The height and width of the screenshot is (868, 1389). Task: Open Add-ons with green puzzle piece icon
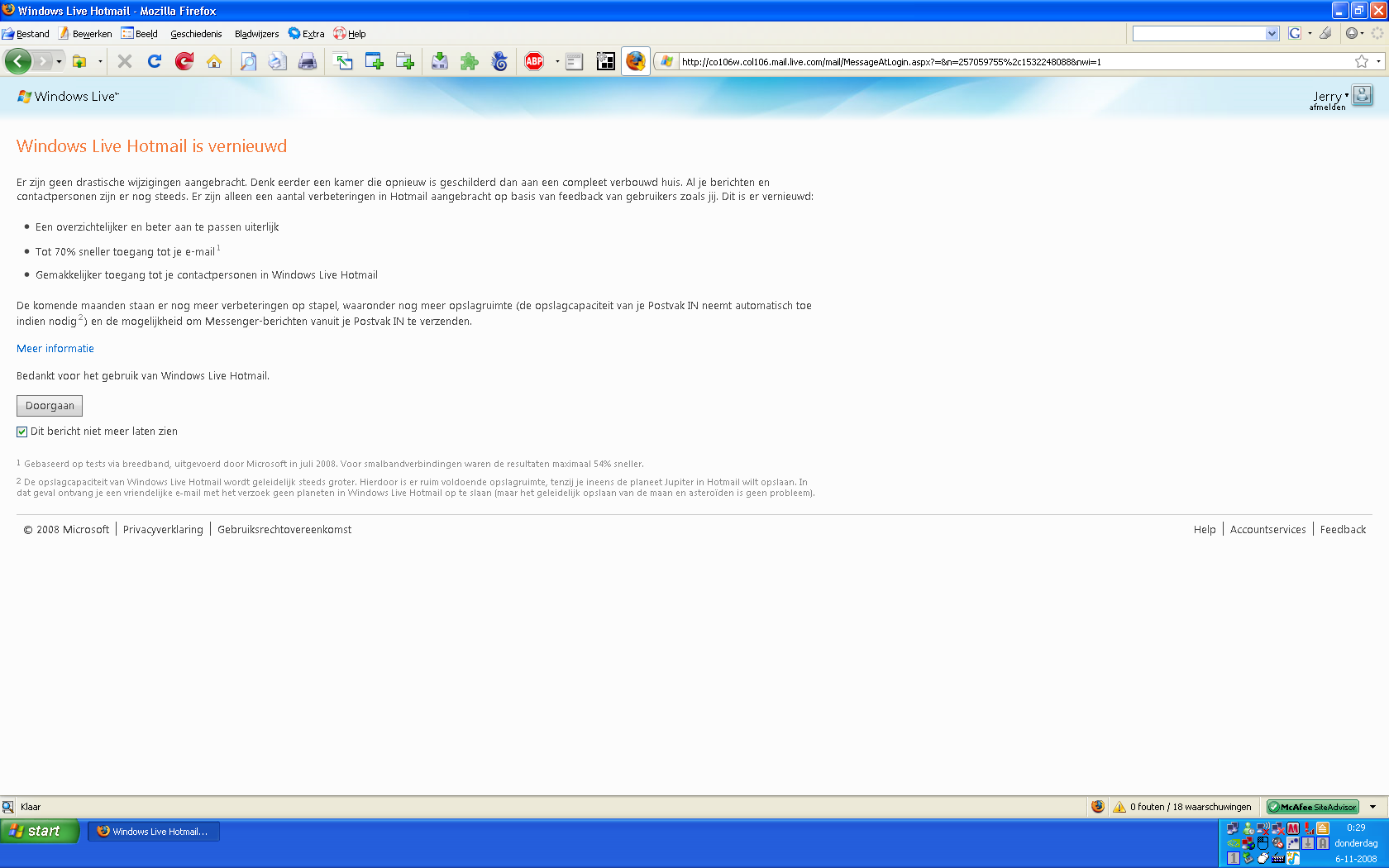point(470,61)
